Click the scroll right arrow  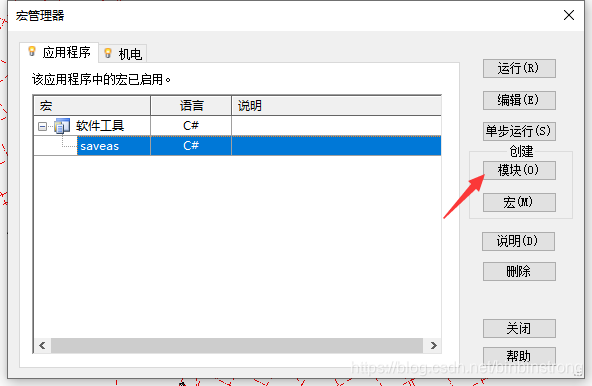point(433,345)
